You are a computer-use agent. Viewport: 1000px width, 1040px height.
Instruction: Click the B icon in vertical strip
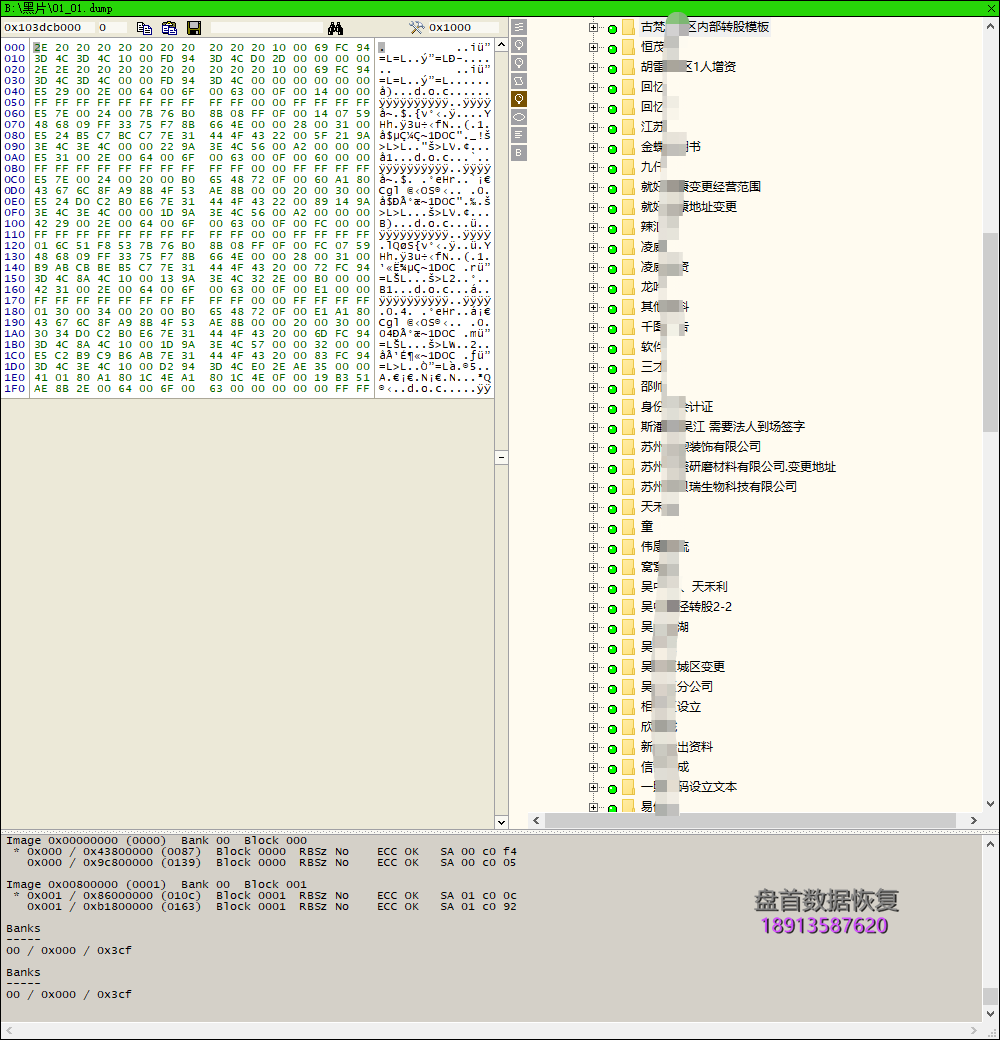click(x=519, y=153)
